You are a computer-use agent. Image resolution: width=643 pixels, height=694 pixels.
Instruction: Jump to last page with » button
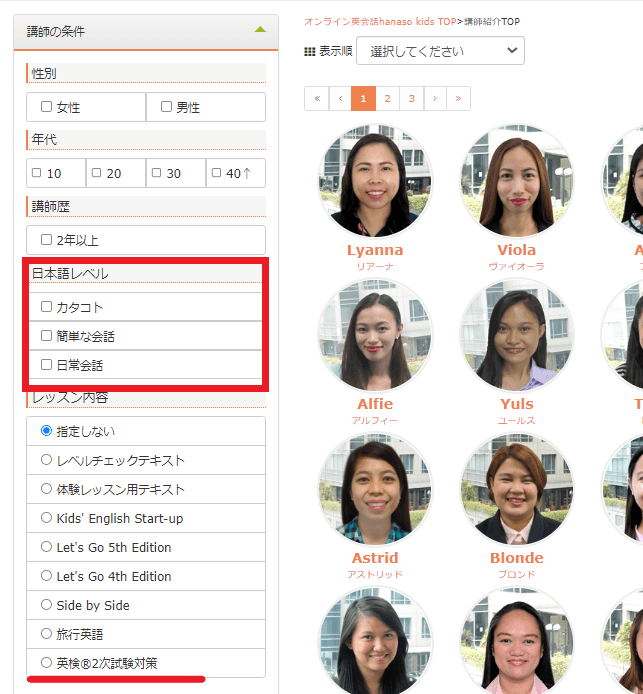pyautogui.click(x=458, y=98)
